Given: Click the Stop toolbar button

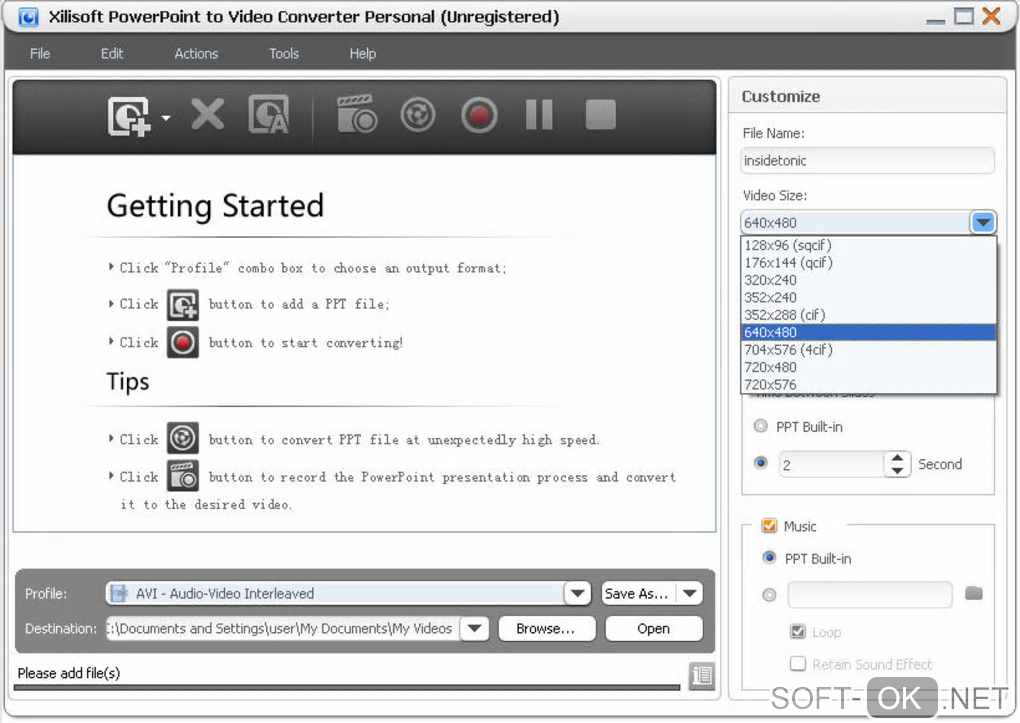Looking at the screenshot, I should [600, 115].
